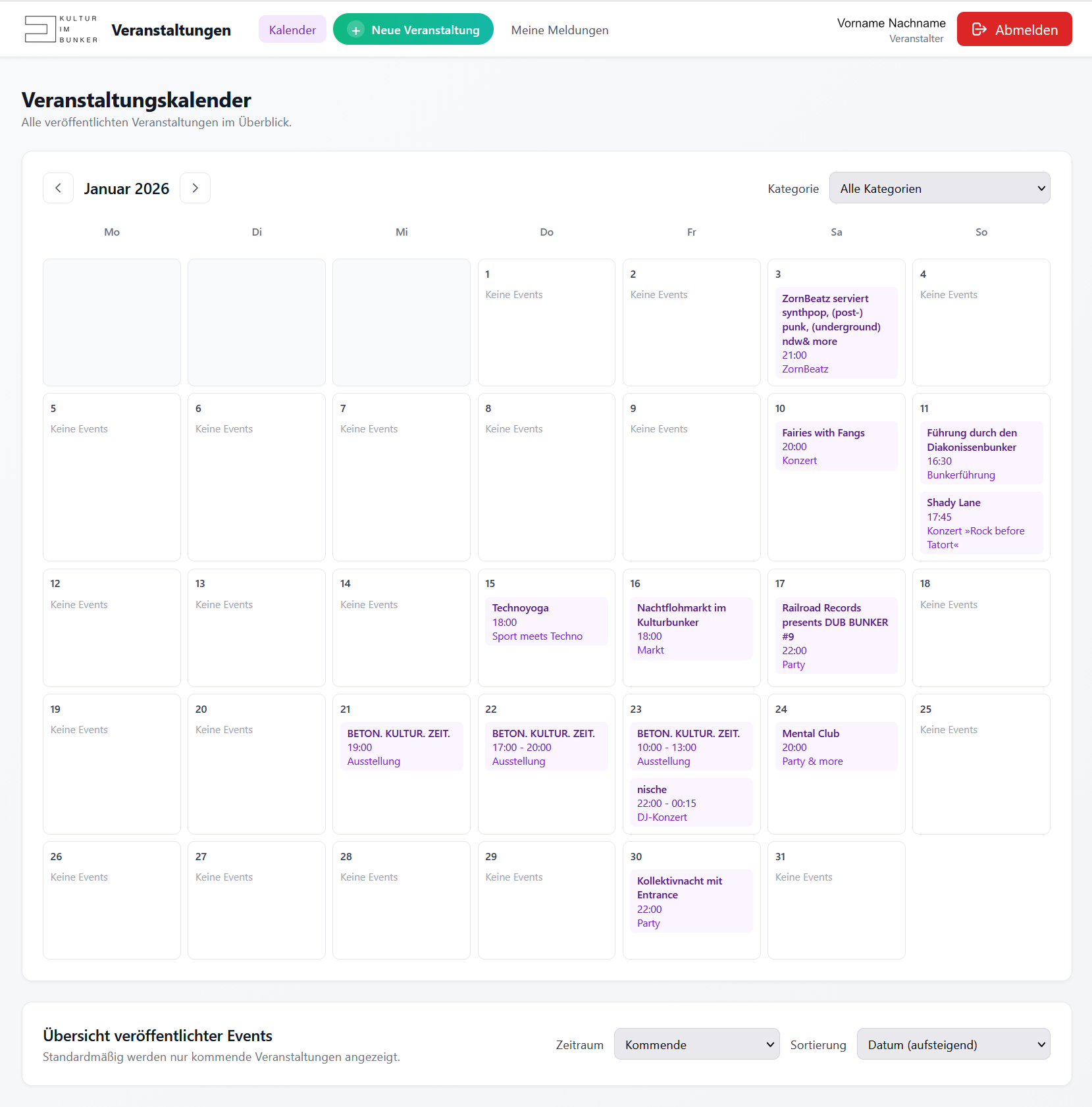This screenshot has width=1092, height=1107.
Task: Click the plus icon in Neue Veranstaltung
Action: (x=355, y=30)
